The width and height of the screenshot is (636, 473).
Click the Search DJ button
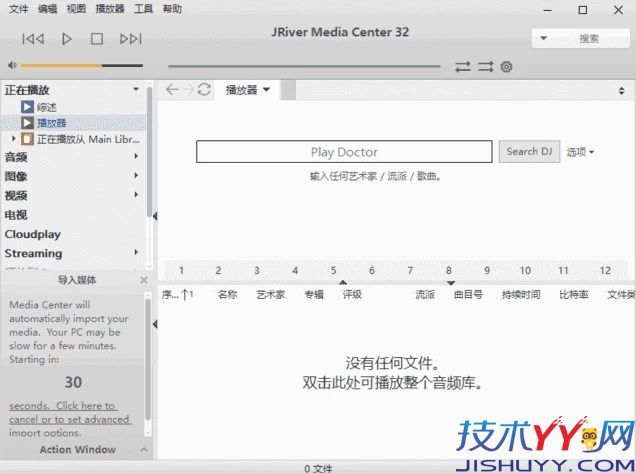pyautogui.click(x=529, y=152)
